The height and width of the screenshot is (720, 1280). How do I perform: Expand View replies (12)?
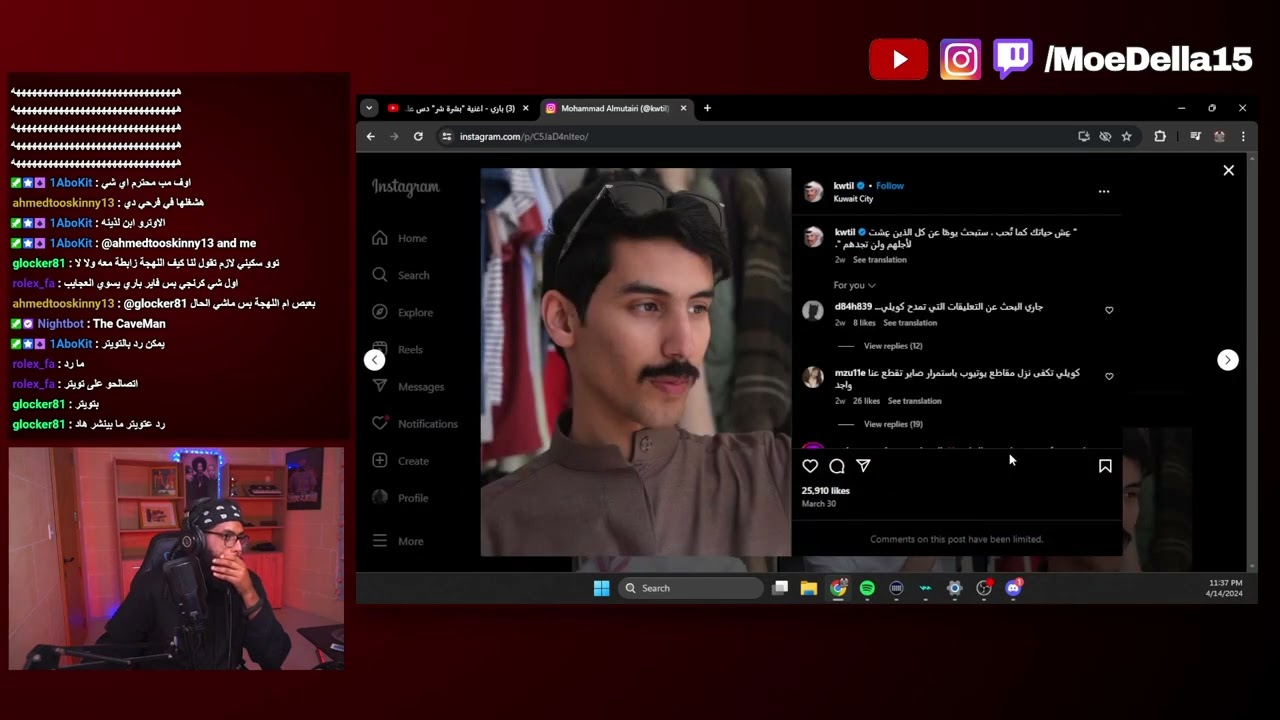pyautogui.click(x=893, y=346)
